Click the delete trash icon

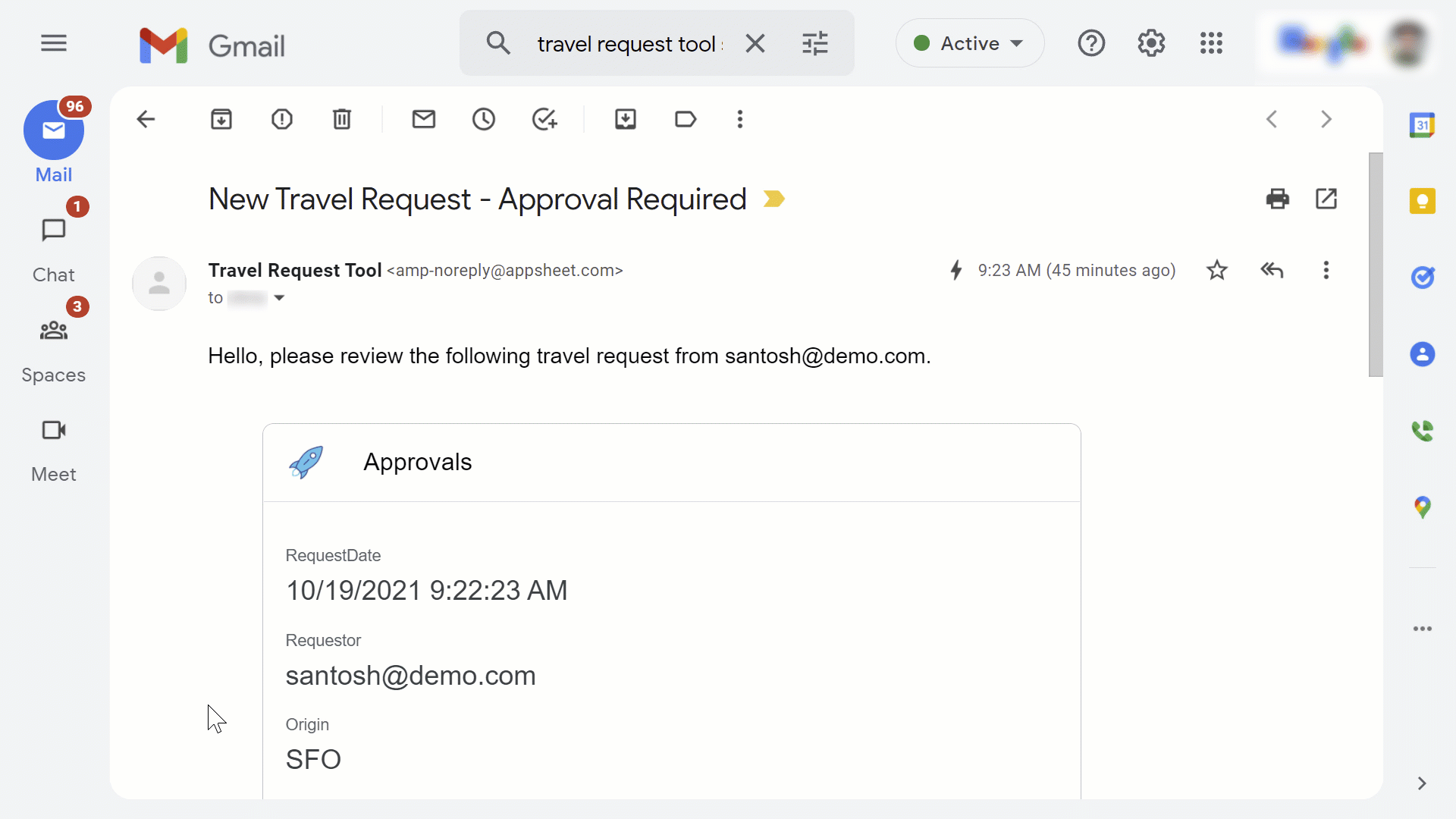click(341, 119)
